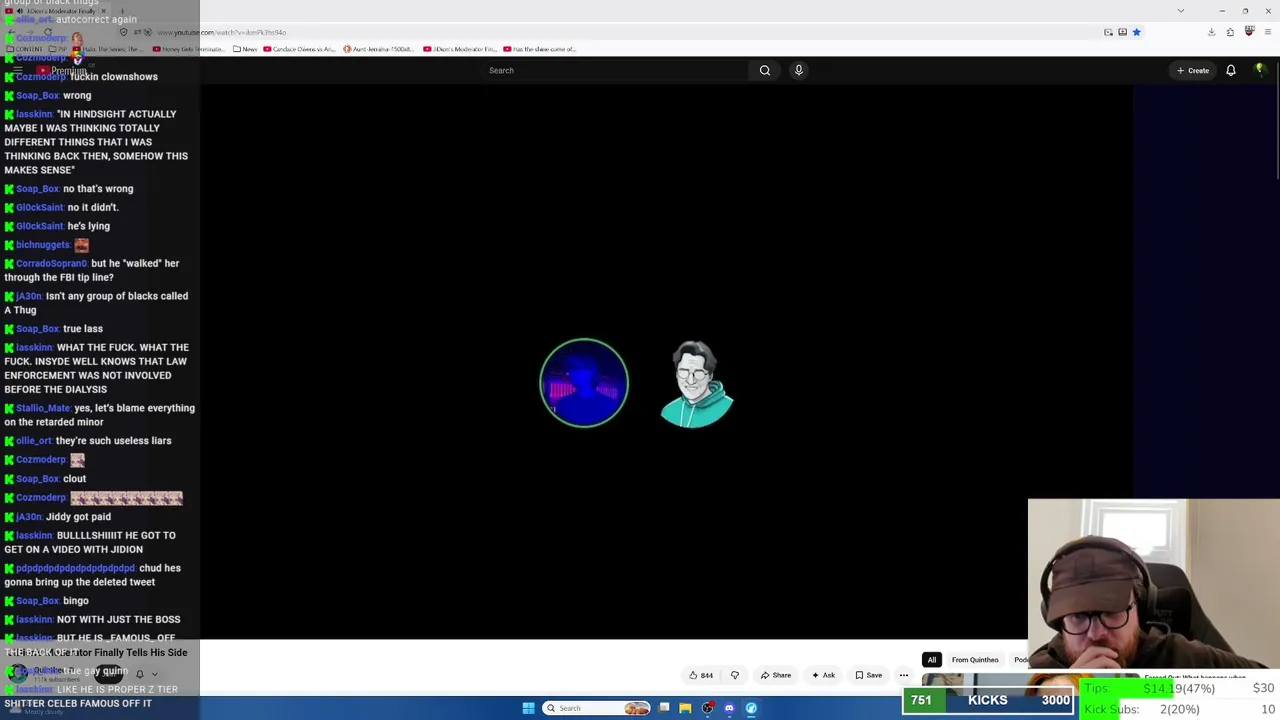
Task: Like the video with 844 likes
Action: coord(701,675)
